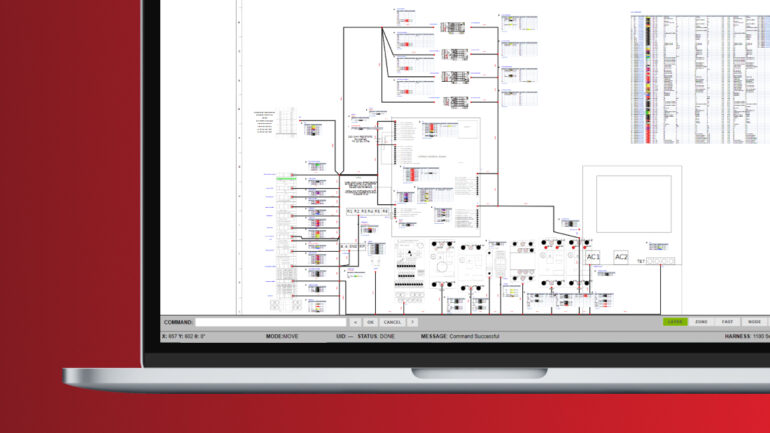Toggle the green LAYER button
This screenshot has height=433, width=770.
675,322
